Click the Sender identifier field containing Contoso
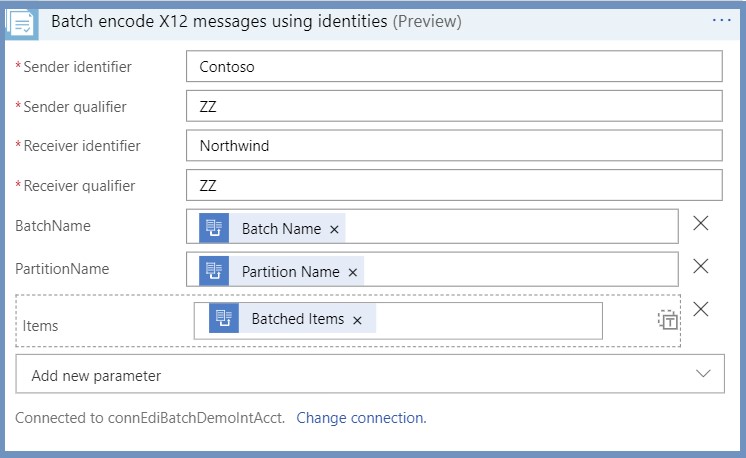 pyautogui.click(x=454, y=66)
